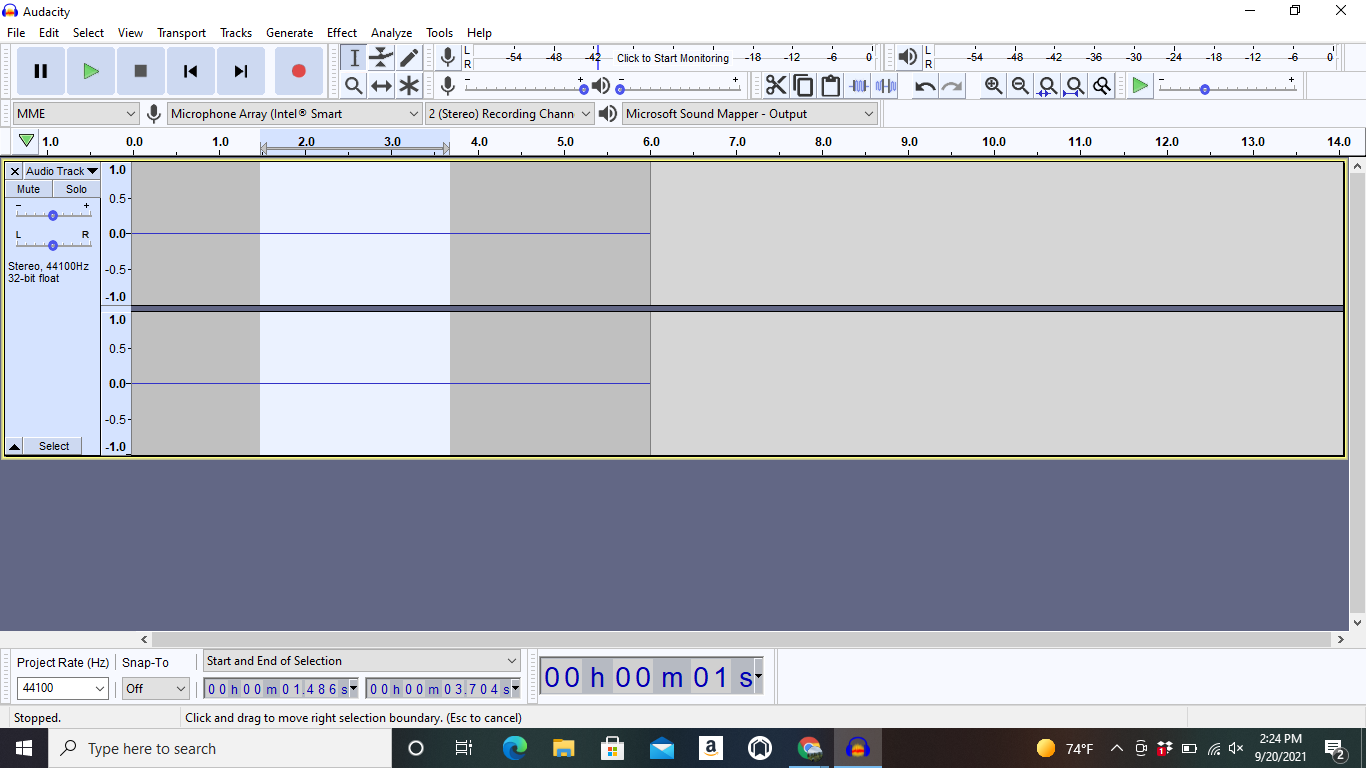Solo the Audio Track
Screen dimensions: 1366x768
(x=76, y=188)
